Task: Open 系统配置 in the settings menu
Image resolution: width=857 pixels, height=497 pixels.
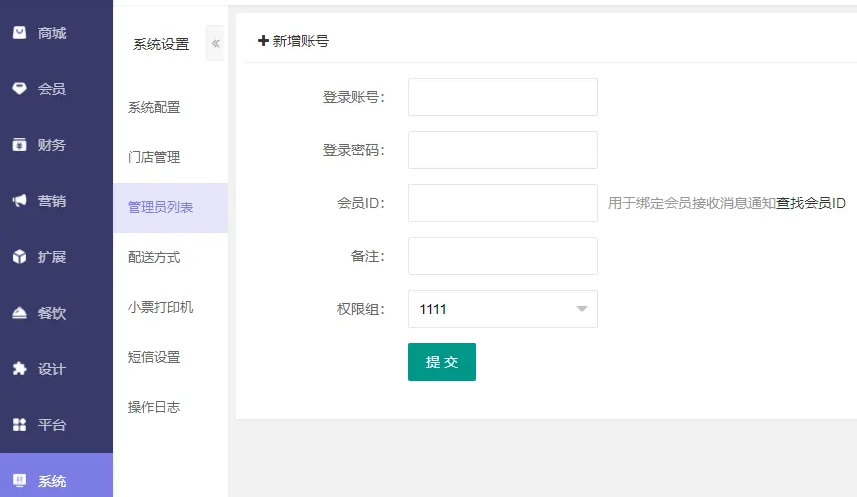Action: pyautogui.click(x=154, y=107)
